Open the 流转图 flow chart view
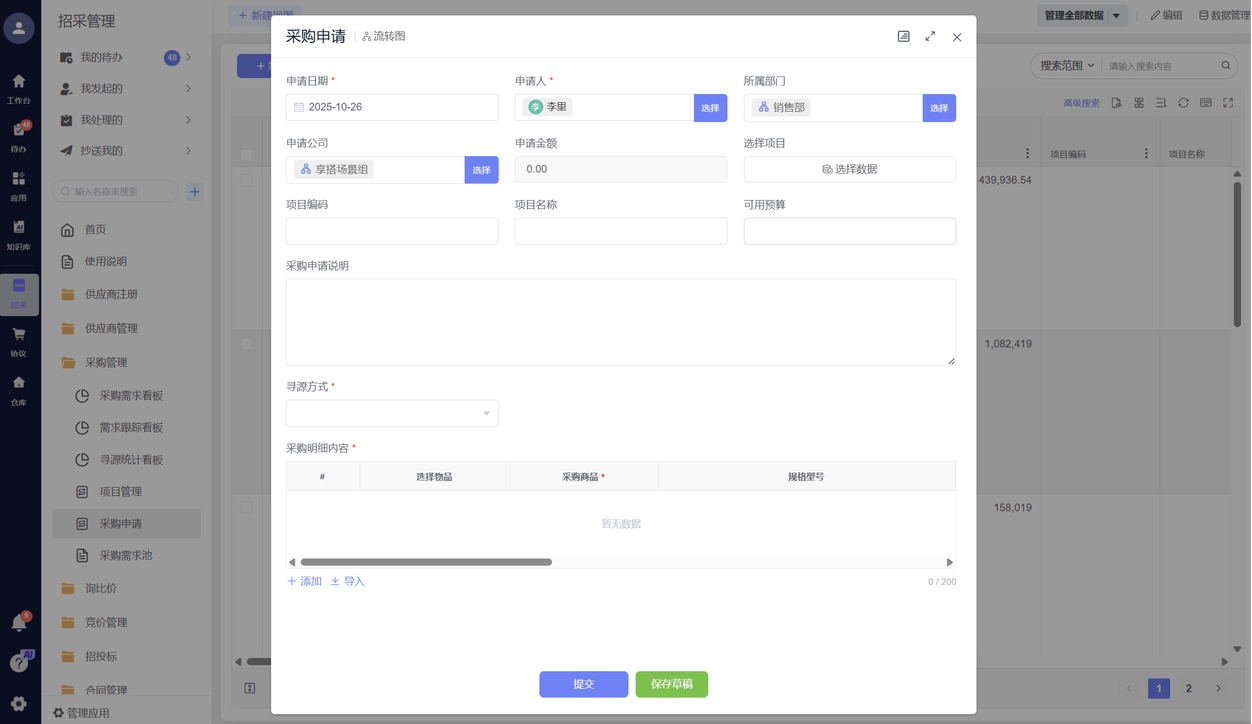Image resolution: width=1252 pixels, height=724 pixels. 384,37
